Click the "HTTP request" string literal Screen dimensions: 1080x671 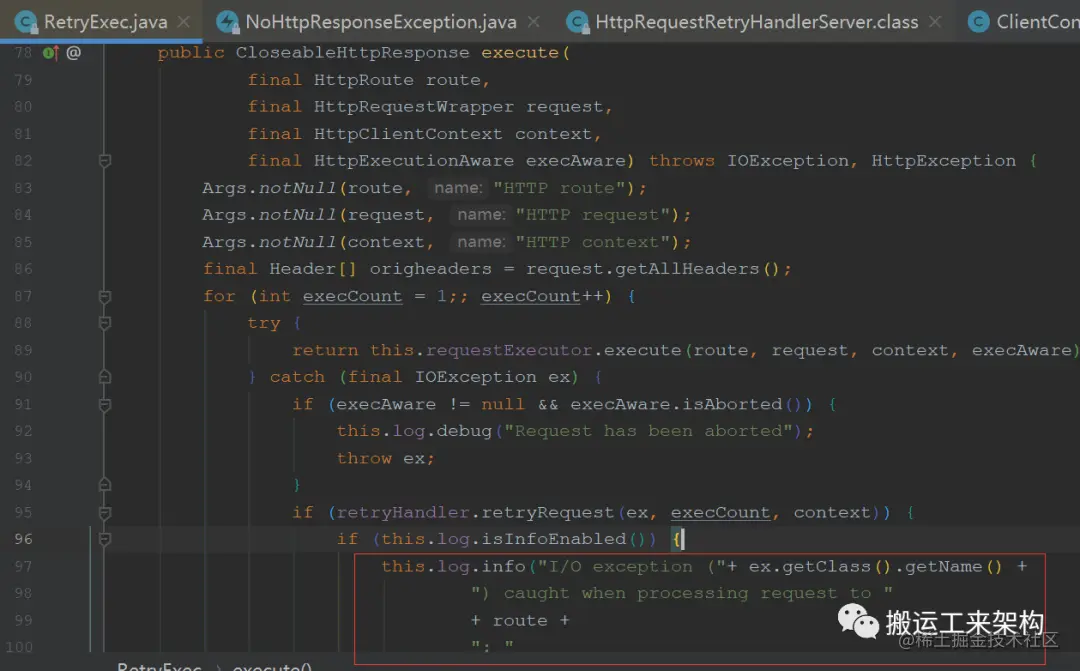[592, 215]
